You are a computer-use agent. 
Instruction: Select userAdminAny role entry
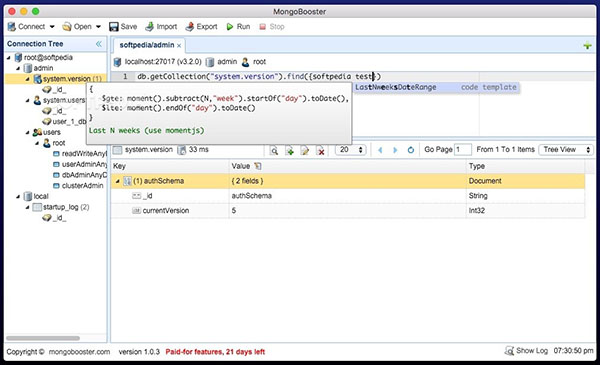[x=80, y=164]
